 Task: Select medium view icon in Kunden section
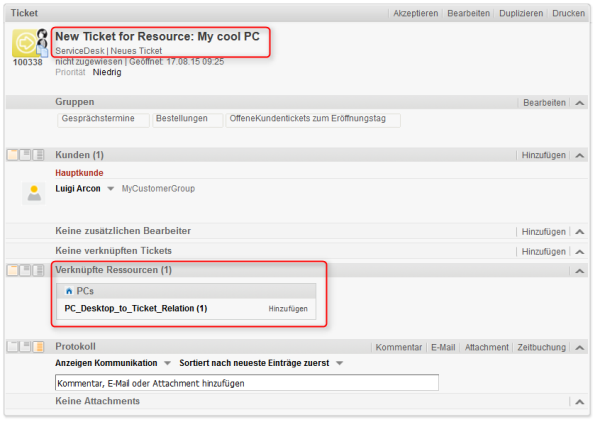(25, 155)
